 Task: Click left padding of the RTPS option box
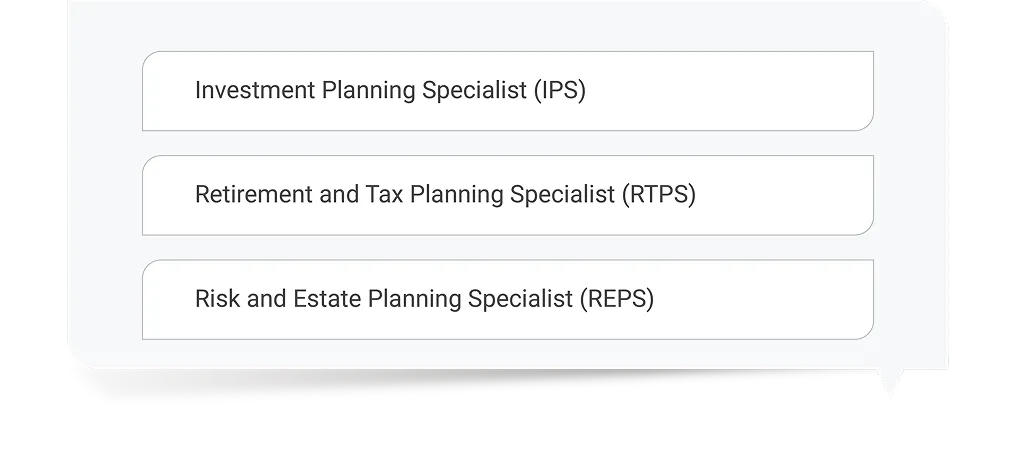pyautogui.click(x=167, y=195)
